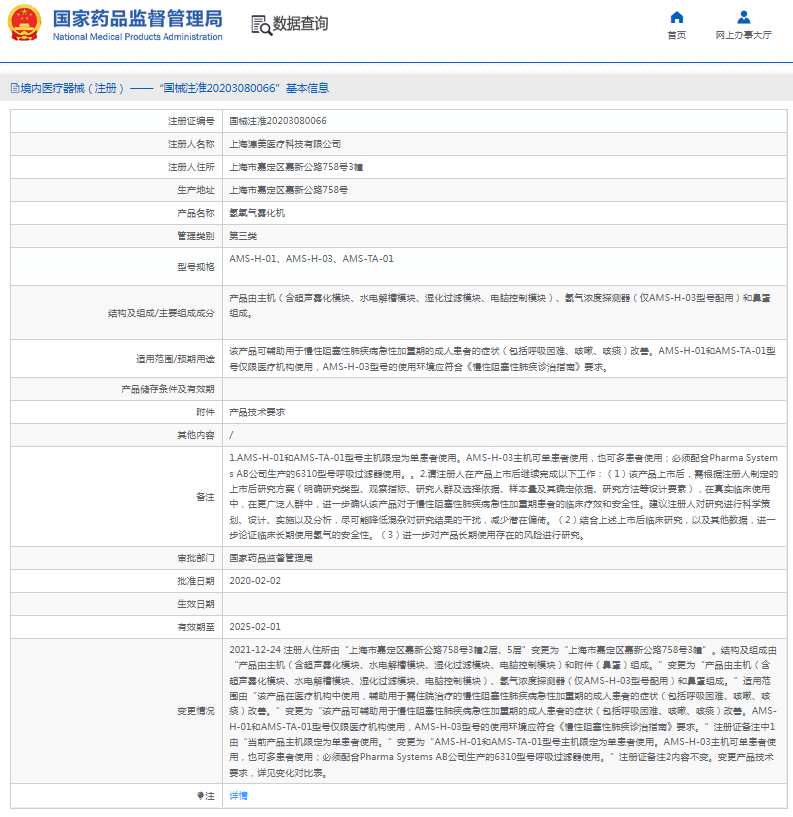Open the 详情 details link

(x=238, y=796)
